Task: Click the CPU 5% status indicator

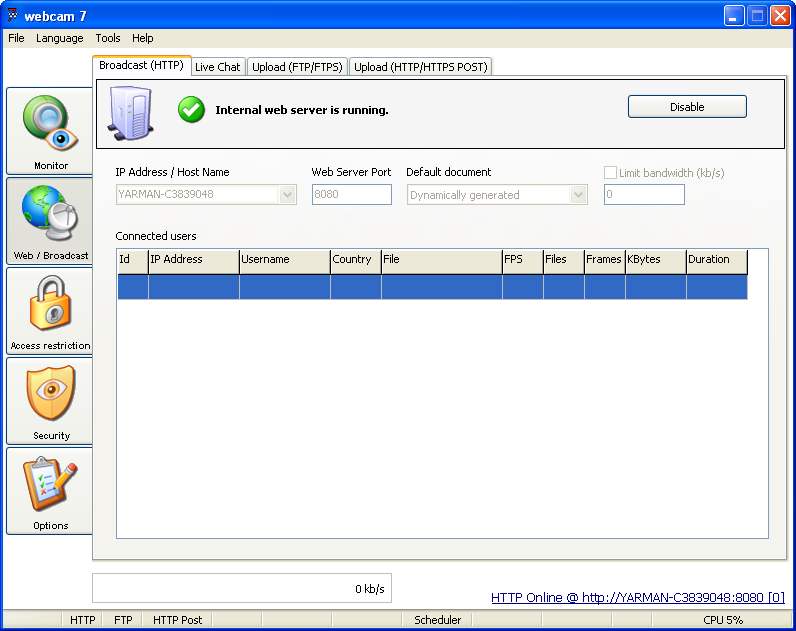Action: point(723,620)
